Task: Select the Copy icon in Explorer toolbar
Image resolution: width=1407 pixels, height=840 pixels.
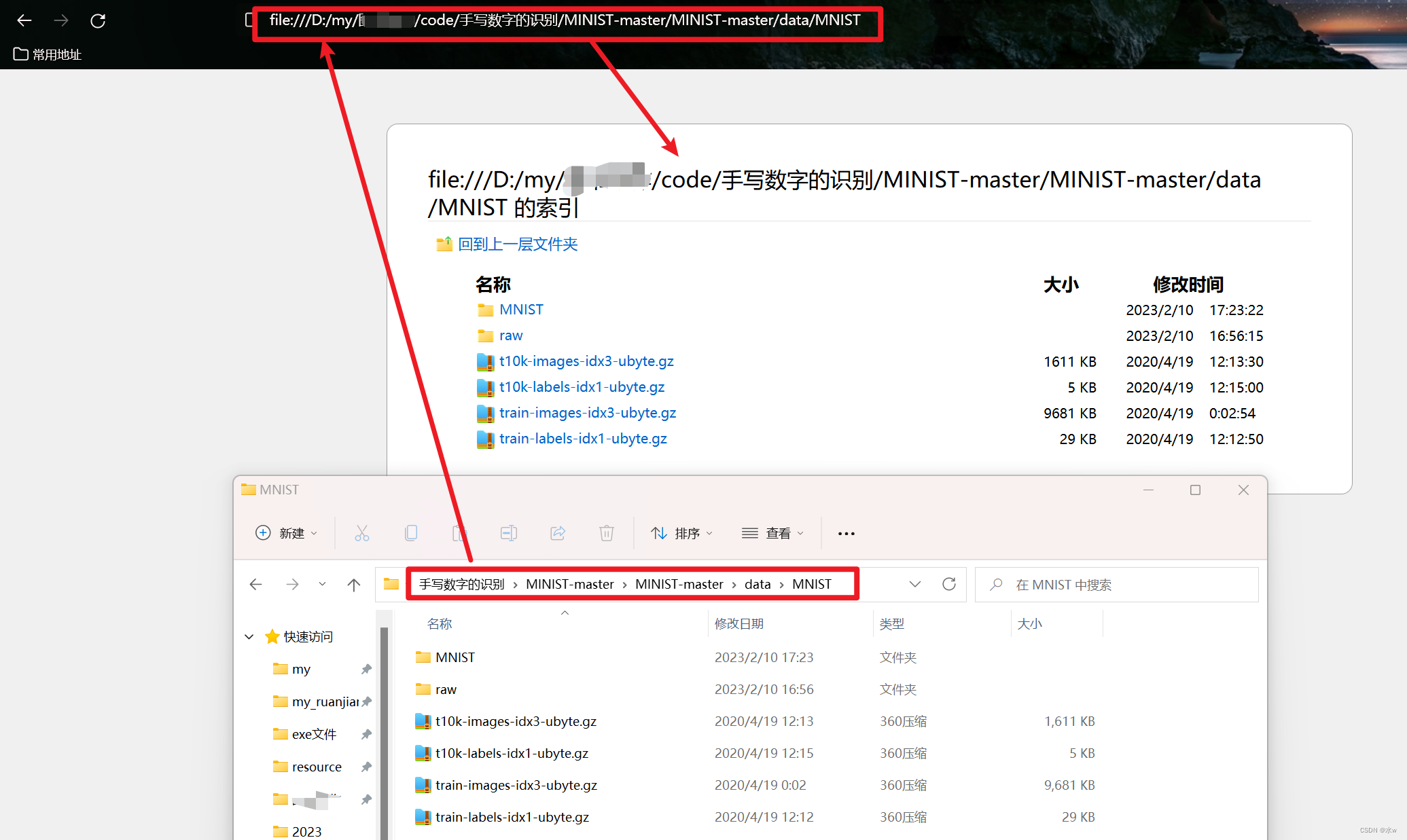Action: pyautogui.click(x=411, y=532)
